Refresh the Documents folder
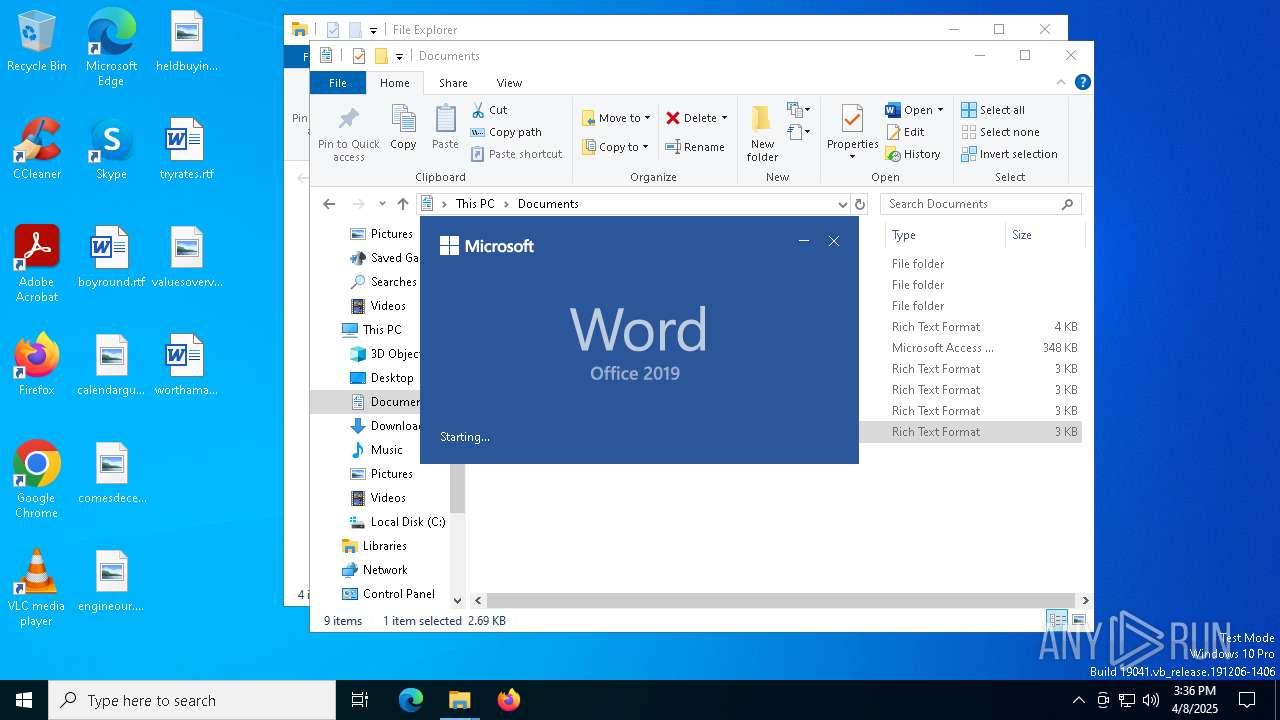The height and width of the screenshot is (720, 1280). (859, 204)
